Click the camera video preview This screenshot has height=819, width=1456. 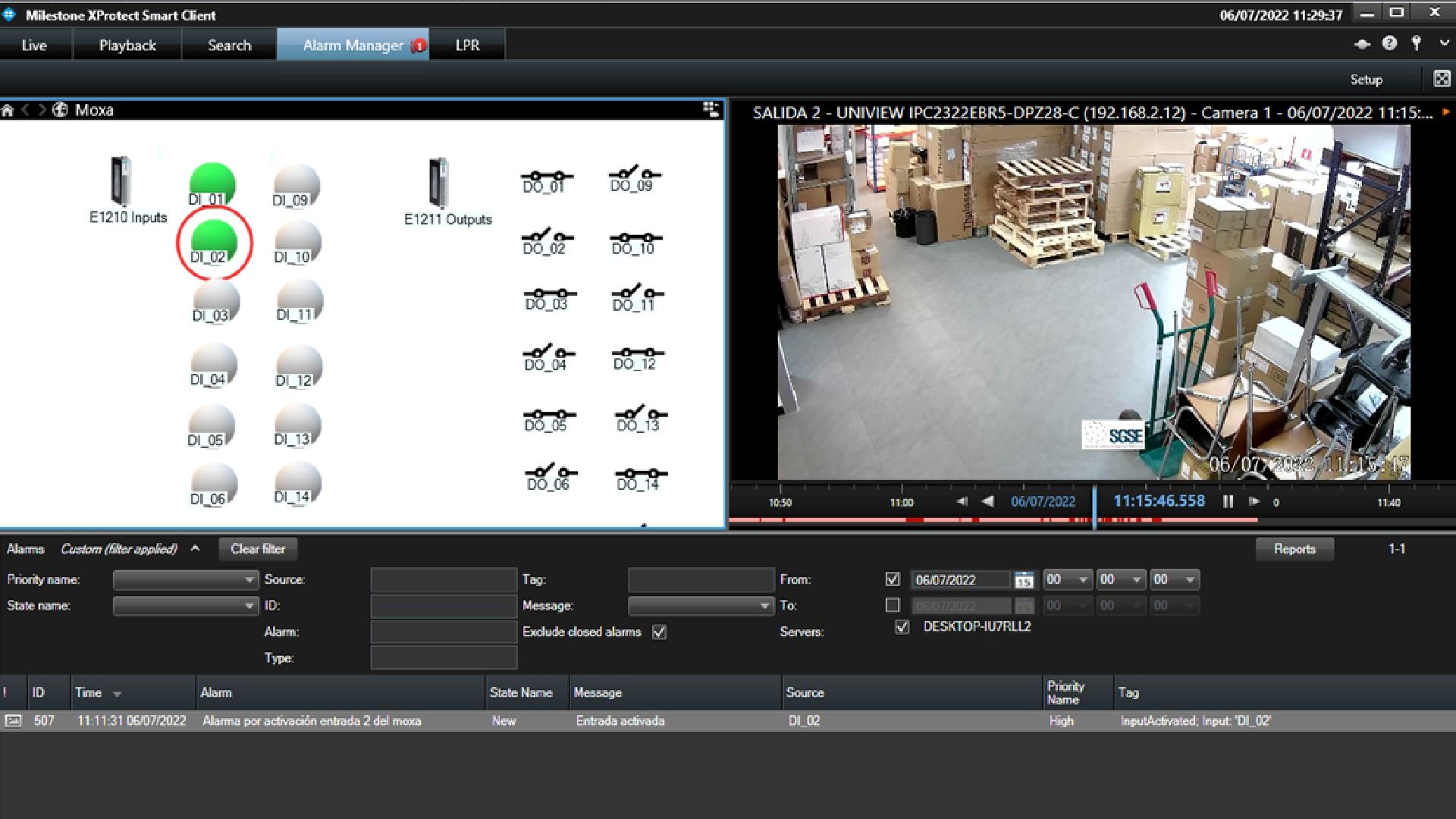(1094, 302)
